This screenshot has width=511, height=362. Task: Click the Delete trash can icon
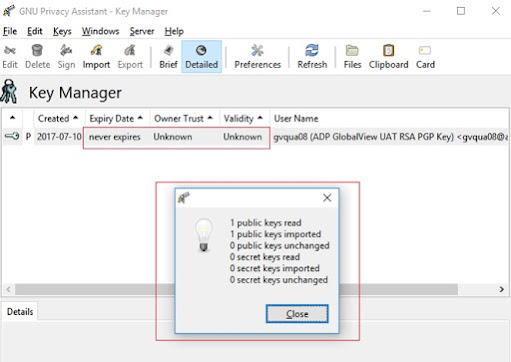click(37, 57)
